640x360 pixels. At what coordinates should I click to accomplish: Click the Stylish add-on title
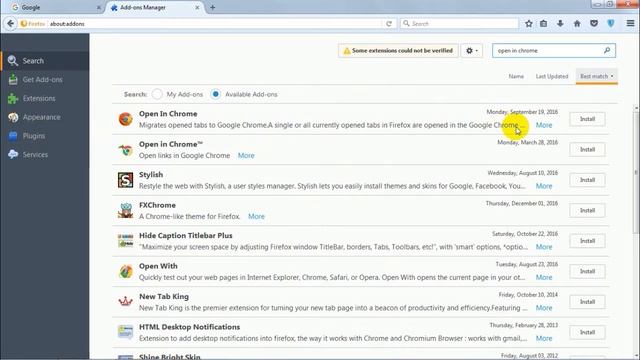(x=151, y=175)
